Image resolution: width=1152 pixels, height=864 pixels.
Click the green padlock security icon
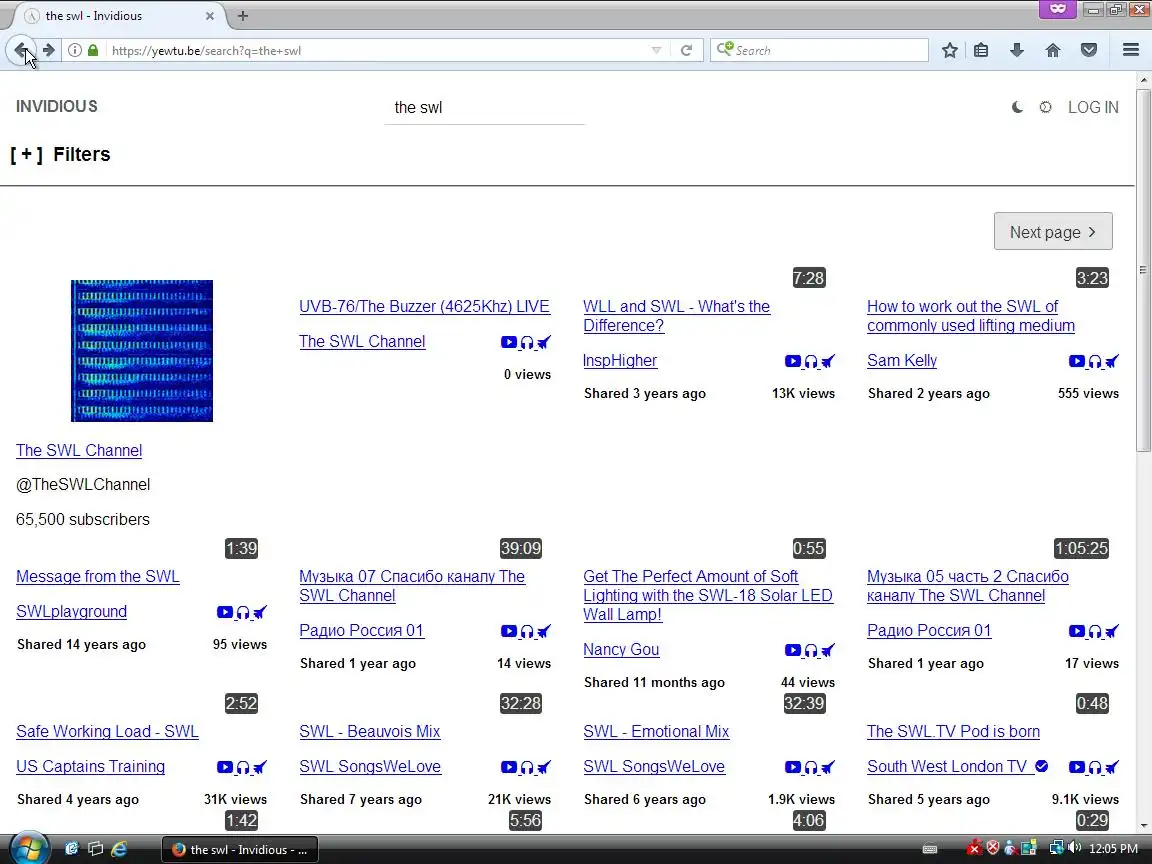tap(93, 50)
